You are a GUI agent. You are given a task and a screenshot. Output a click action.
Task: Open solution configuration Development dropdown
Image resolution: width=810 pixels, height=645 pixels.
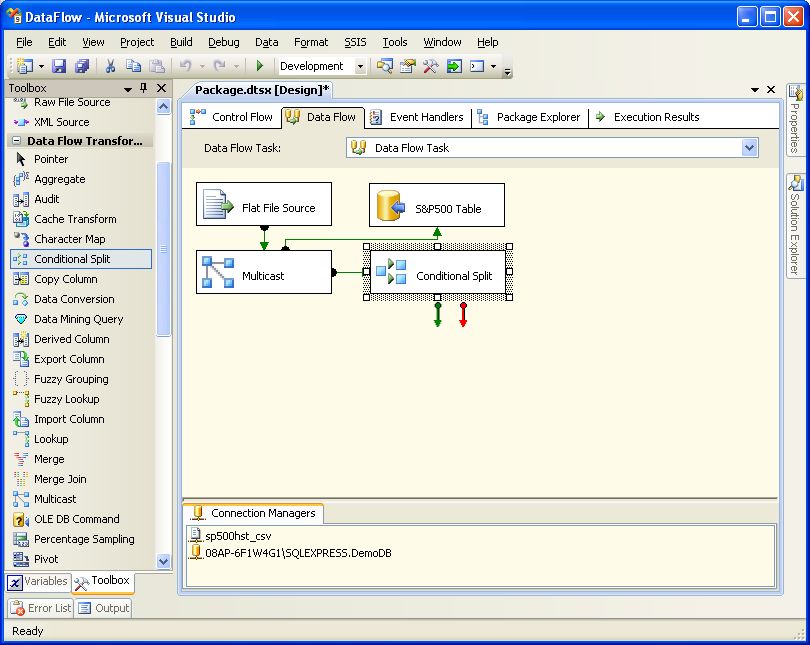pyautogui.click(x=360, y=67)
